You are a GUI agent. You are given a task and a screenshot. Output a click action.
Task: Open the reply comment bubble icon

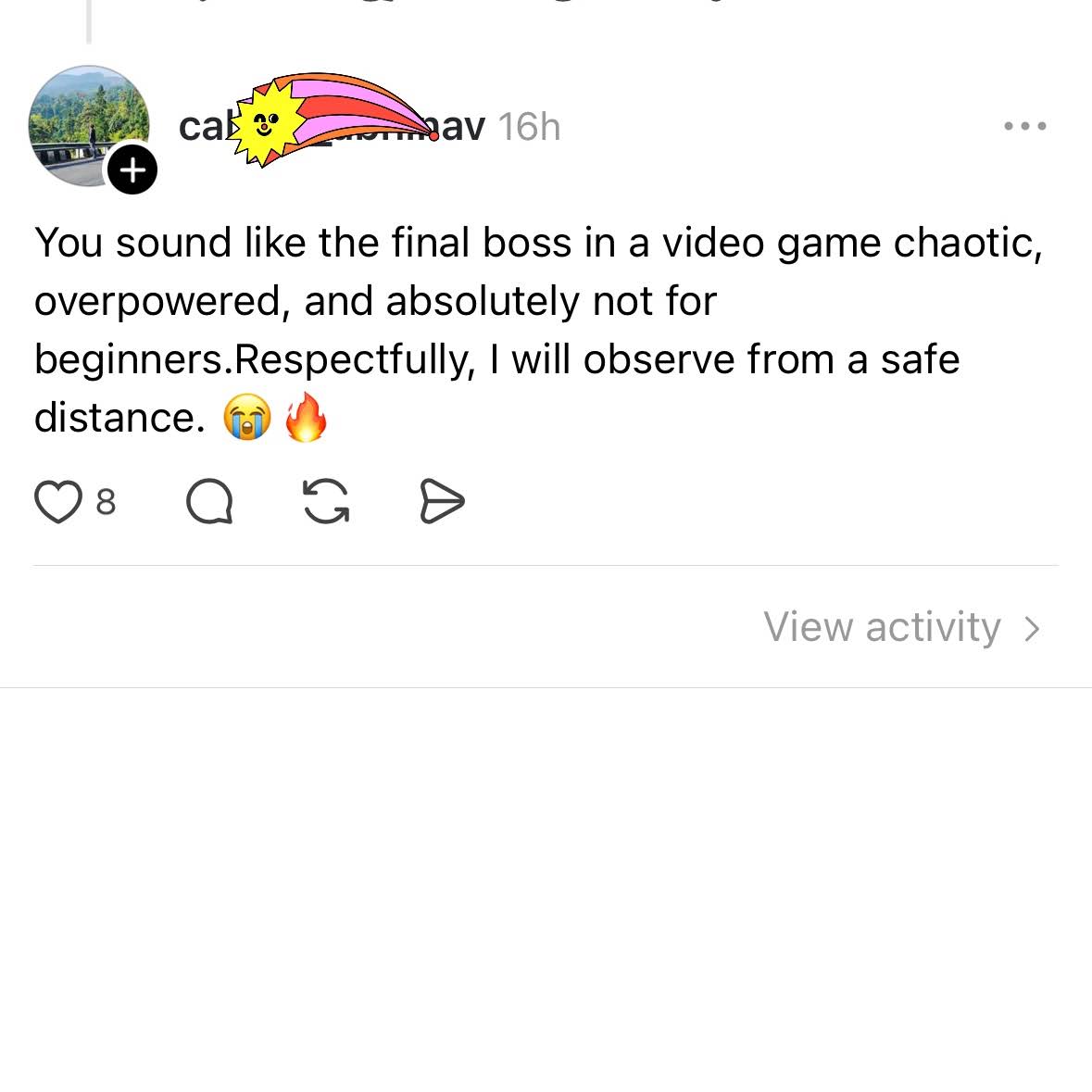pos(209,501)
